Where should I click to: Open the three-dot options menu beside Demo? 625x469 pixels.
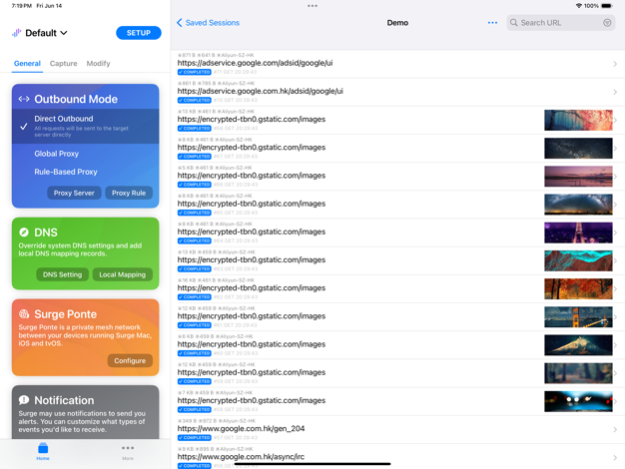pyautogui.click(x=492, y=22)
